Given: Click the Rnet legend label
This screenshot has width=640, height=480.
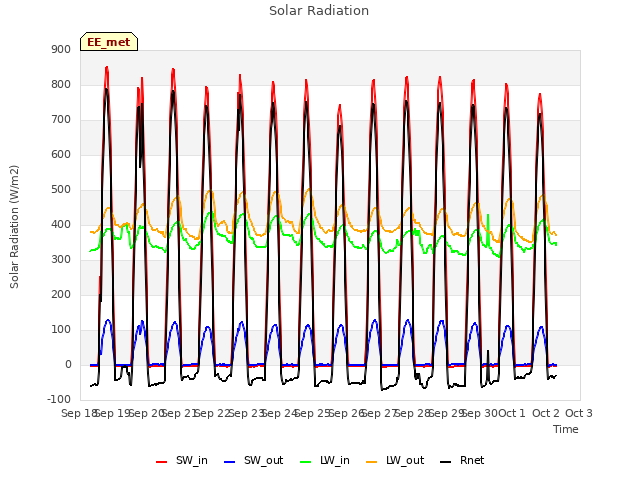Looking at the screenshot, I should 472,460.
